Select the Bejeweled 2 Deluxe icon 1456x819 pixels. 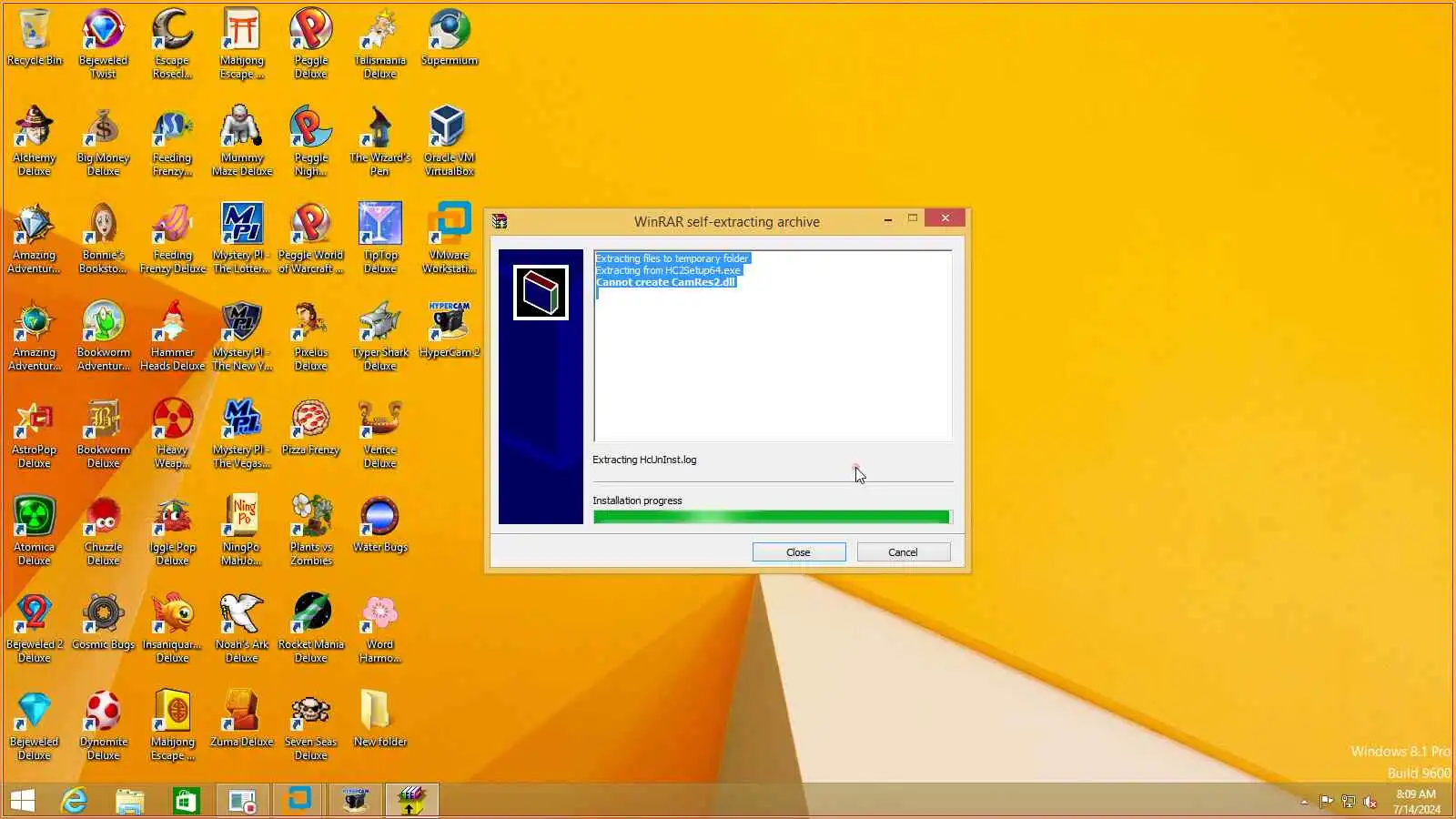click(x=35, y=628)
